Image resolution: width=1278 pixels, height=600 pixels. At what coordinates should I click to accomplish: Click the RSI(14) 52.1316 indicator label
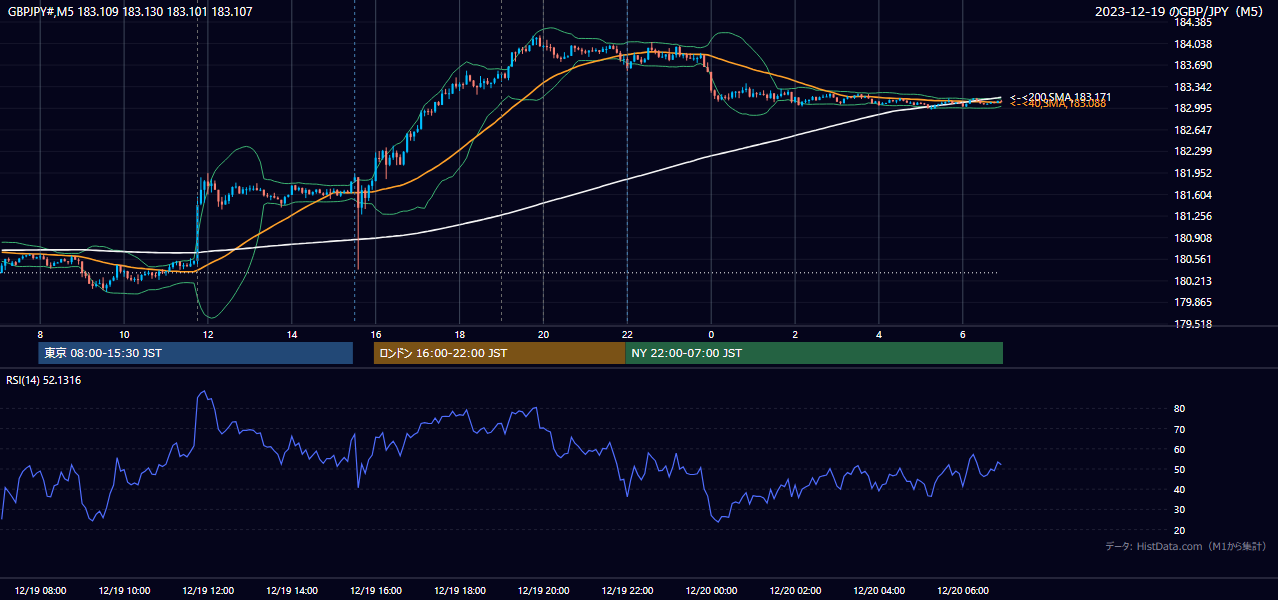click(44, 380)
